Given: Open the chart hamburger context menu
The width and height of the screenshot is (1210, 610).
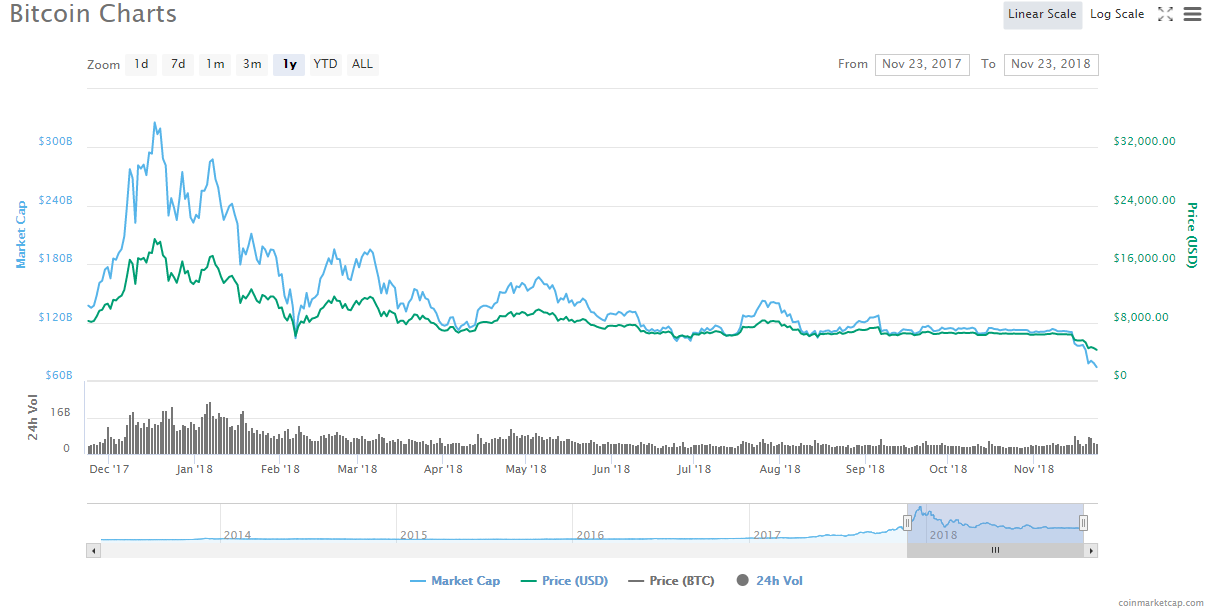Looking at the screenshot, I should [x=1192, y=14].
